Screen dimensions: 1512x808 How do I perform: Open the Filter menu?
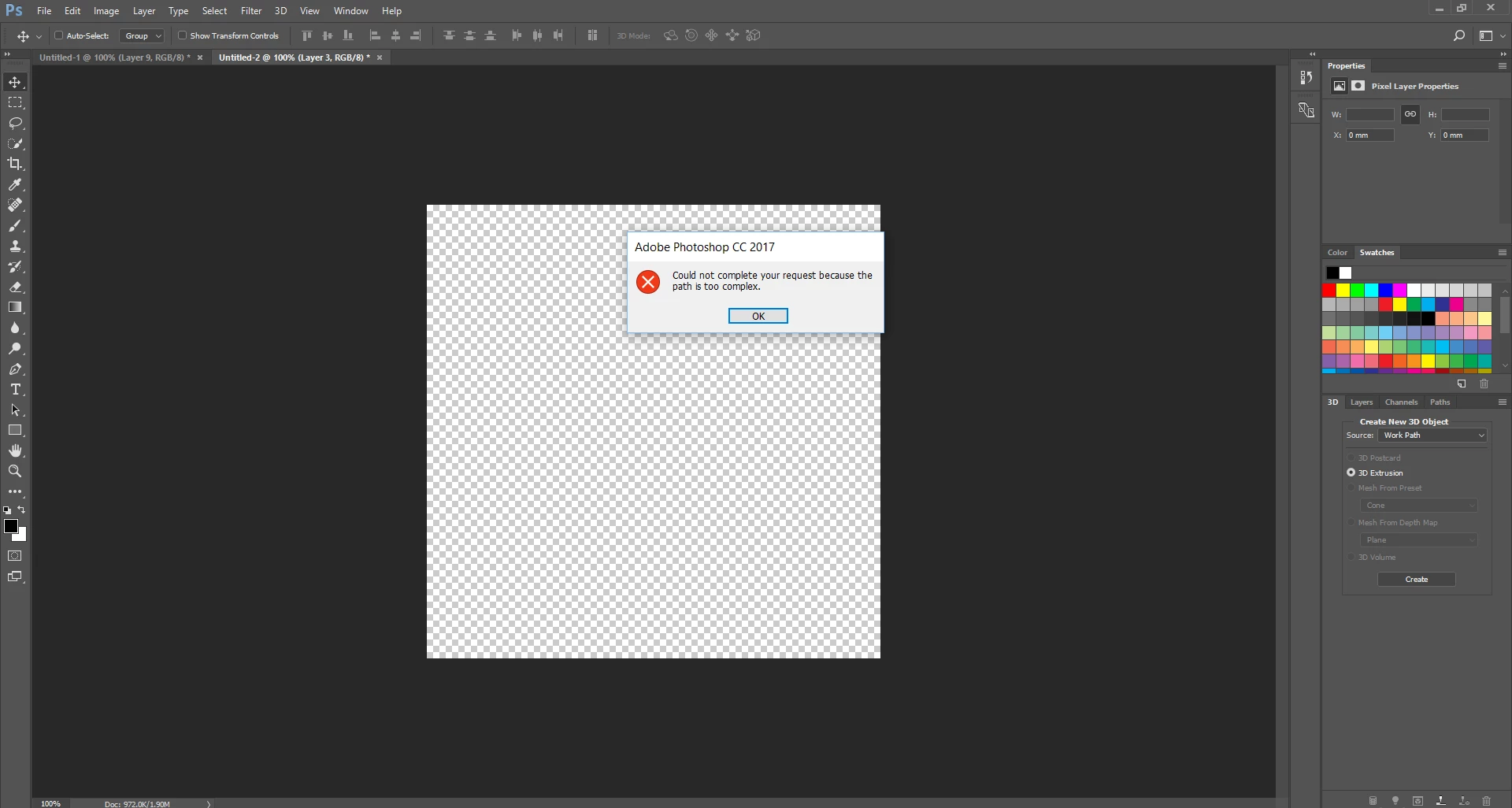(x=251, y=11)
